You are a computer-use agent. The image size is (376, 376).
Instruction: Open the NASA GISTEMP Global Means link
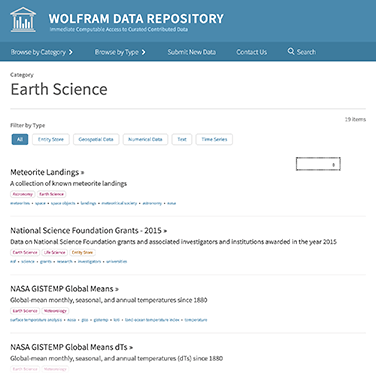coord(64,289)
